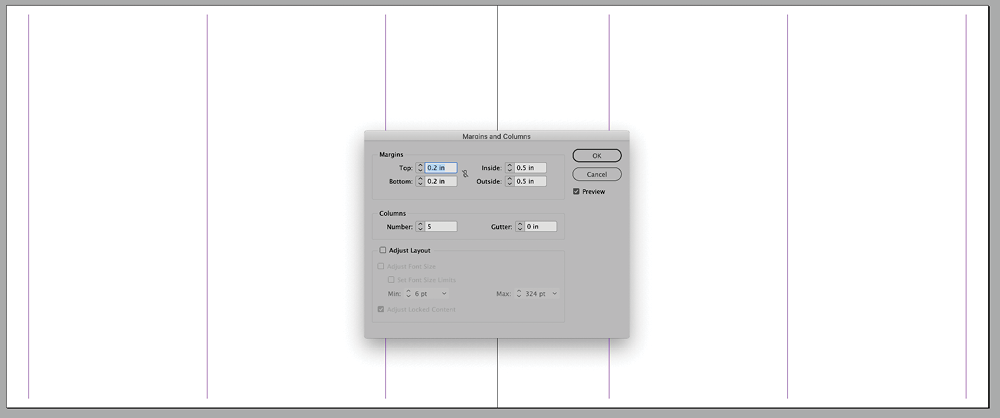Toggle the Adjust Locked Content checkbox
Screen dimensions: 1000x418
[381, 310]
